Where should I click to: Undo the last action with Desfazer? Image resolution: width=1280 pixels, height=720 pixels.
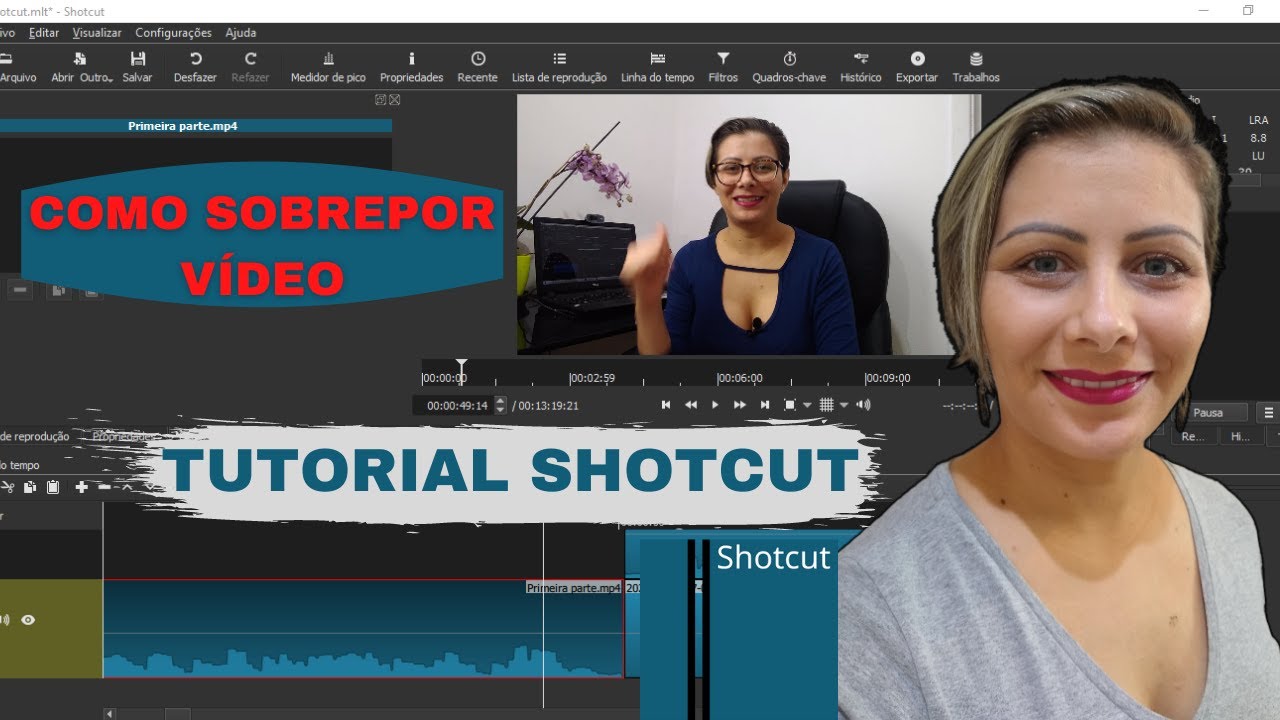tap(195, 67)
